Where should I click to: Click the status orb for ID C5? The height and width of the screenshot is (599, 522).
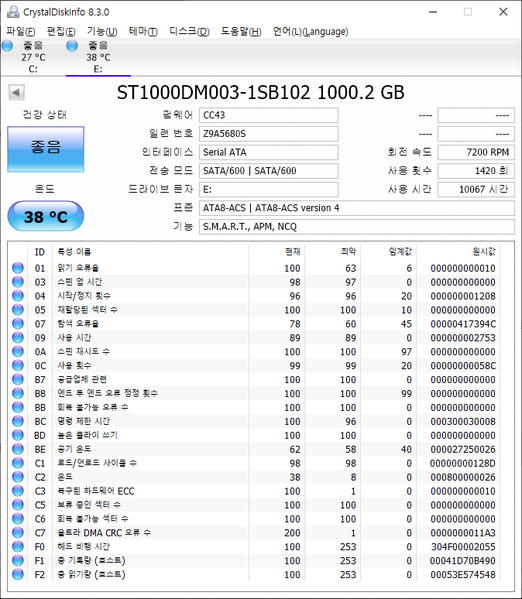pos(18,505)
